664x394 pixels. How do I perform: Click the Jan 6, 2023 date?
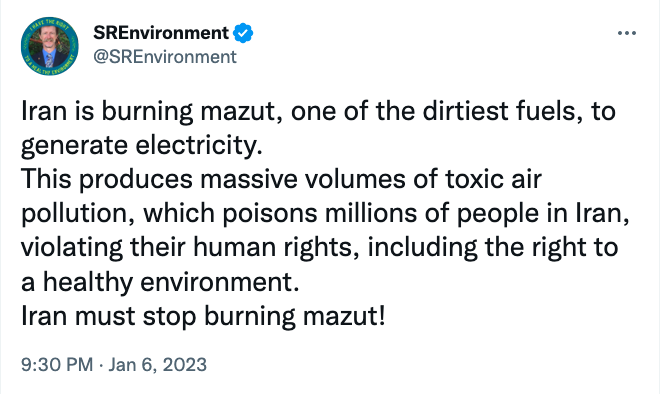[x=158, y=365]
